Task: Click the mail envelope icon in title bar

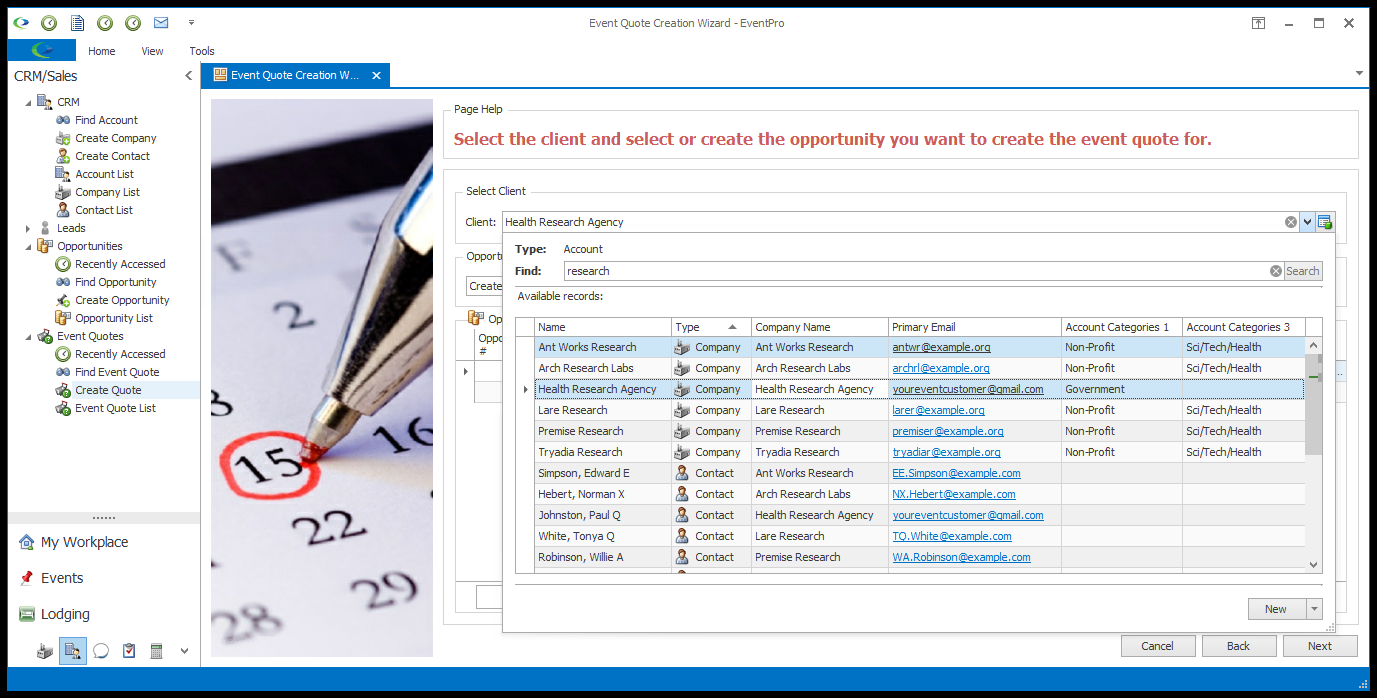Action: point(160,22)
